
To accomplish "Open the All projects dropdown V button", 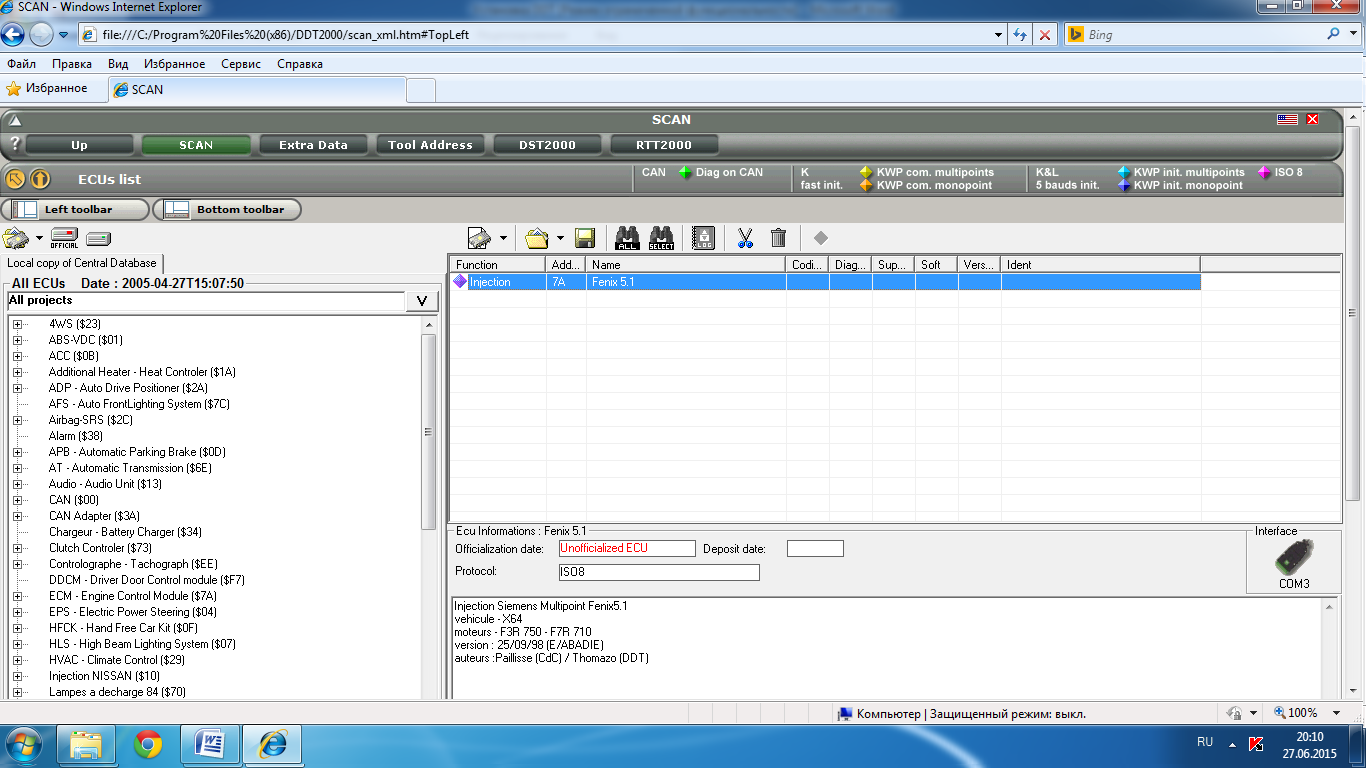I will click(422, 301).
